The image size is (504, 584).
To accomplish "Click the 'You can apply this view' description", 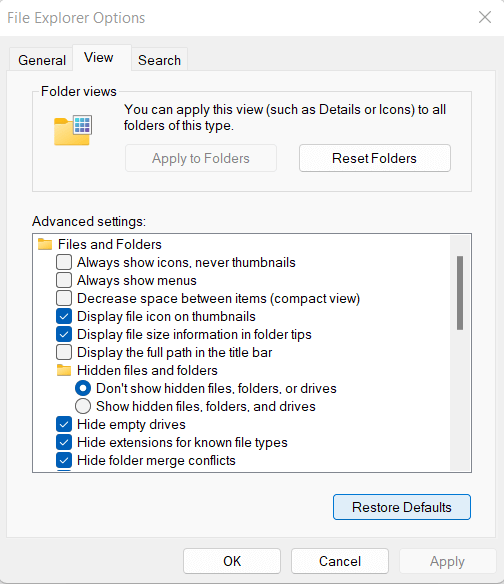I will (x=285, y=117).
